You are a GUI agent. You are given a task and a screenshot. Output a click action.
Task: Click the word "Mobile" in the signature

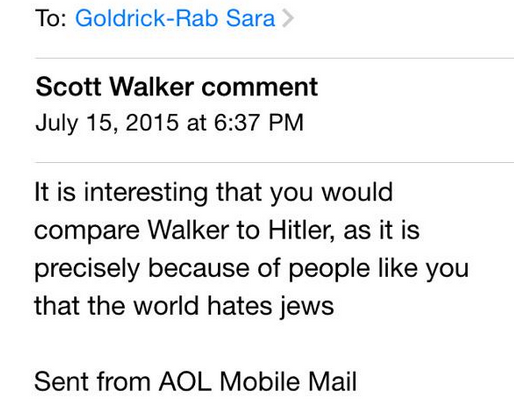tap(260, 382)
